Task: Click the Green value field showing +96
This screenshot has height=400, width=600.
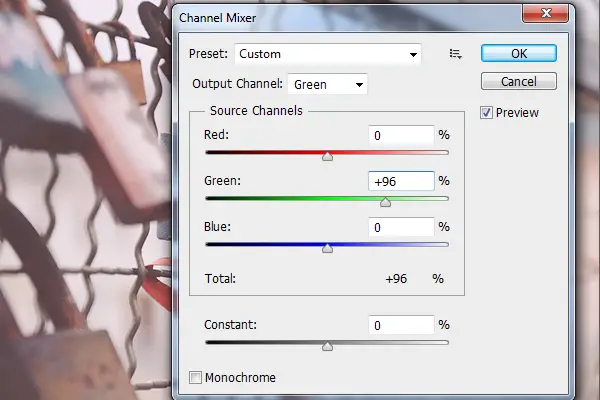Action: tap(401, 181)
